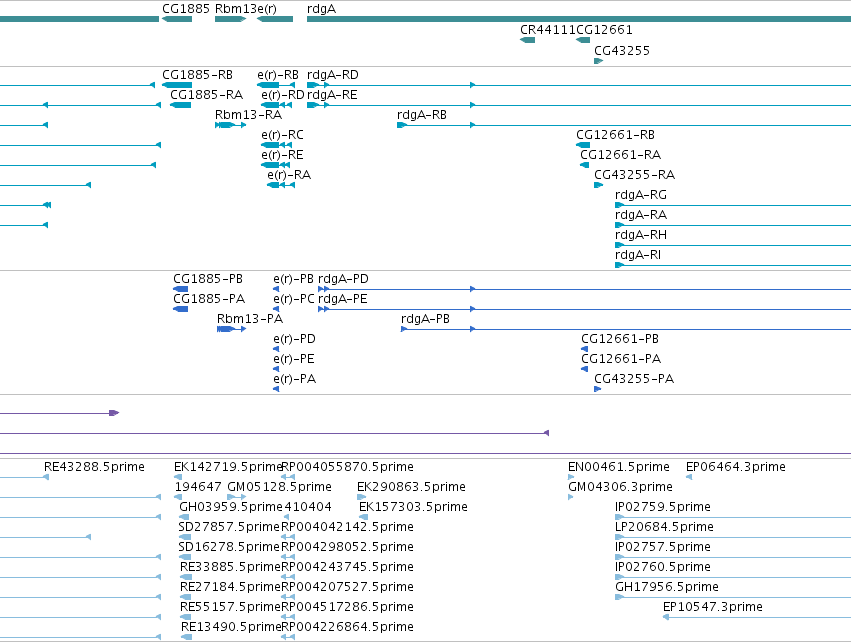Choose the rdgA-RG transcript
Viewport: 851px width, 642px height.
pos(641,195)
